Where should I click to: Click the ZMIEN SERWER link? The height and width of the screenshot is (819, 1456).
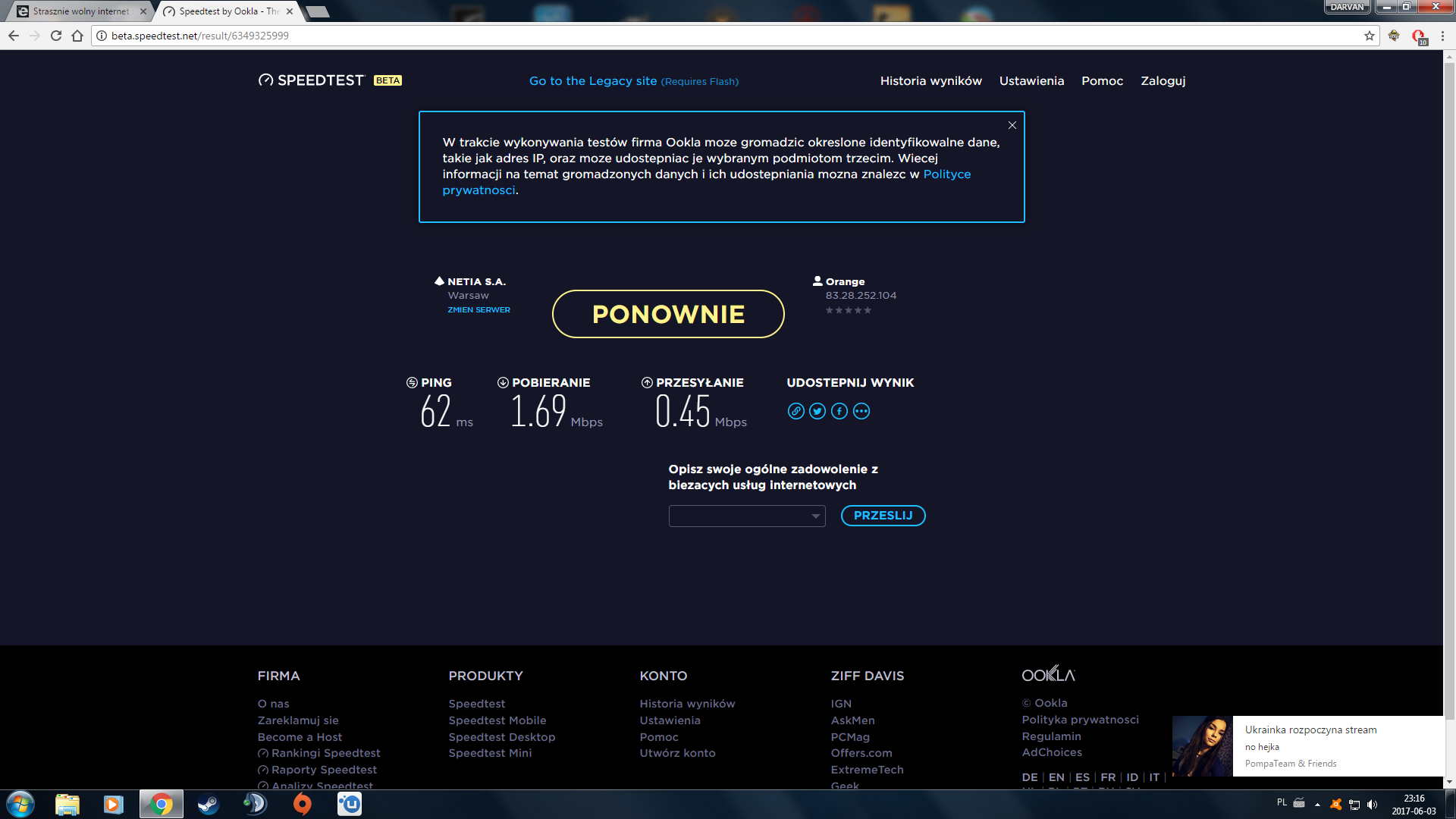(x=479, y=310)
